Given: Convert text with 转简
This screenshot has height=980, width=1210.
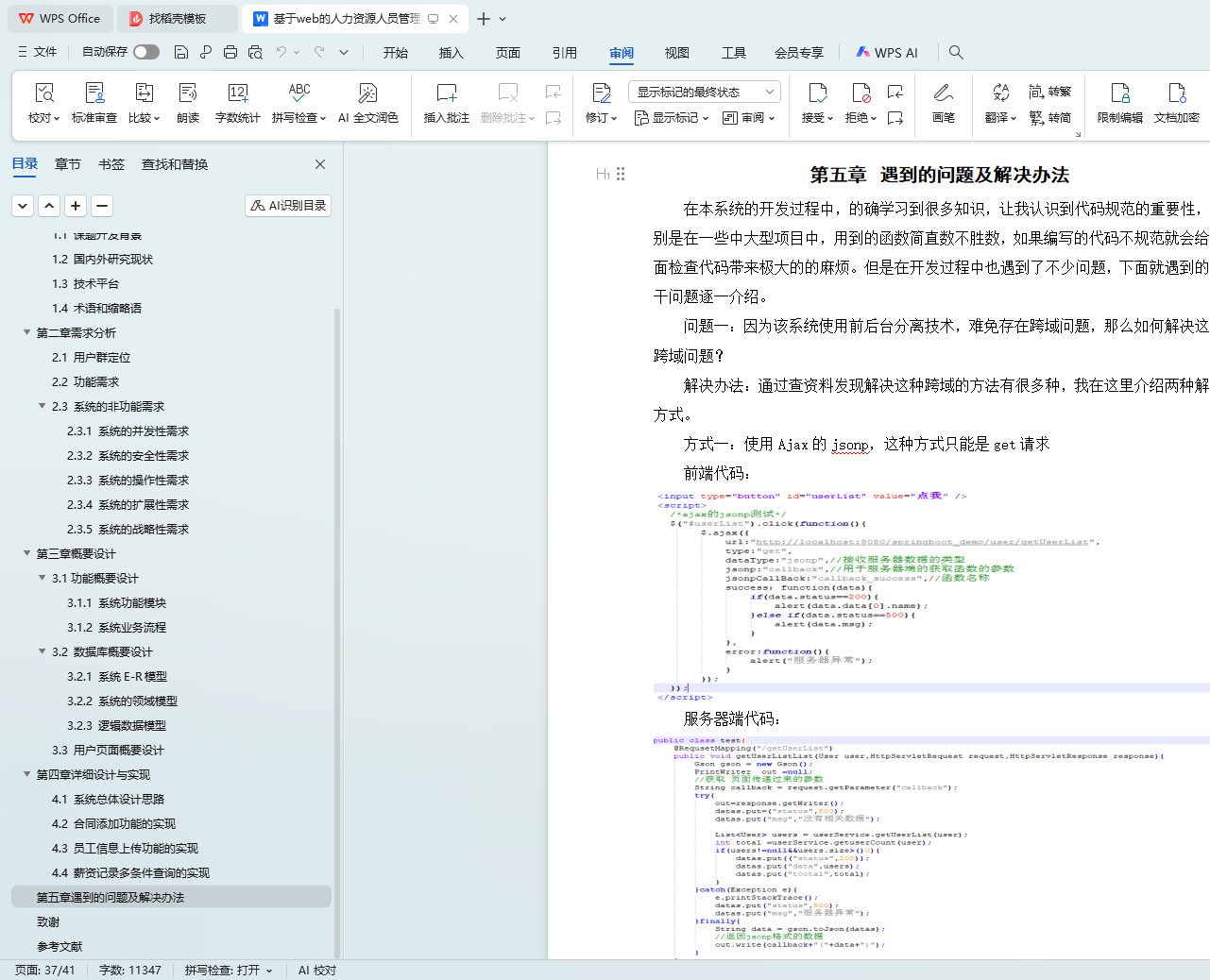Looking at the screenshot, I should 1050,118.
